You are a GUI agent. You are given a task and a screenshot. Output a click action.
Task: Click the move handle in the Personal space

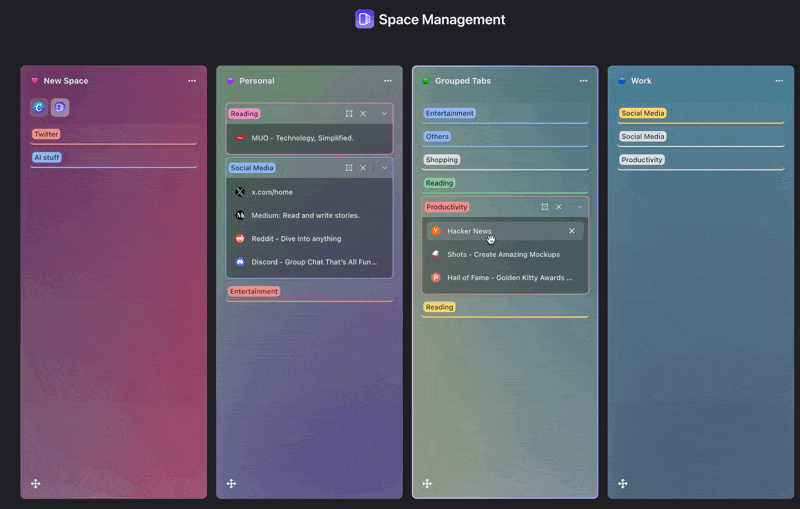[x=231, y=483]
